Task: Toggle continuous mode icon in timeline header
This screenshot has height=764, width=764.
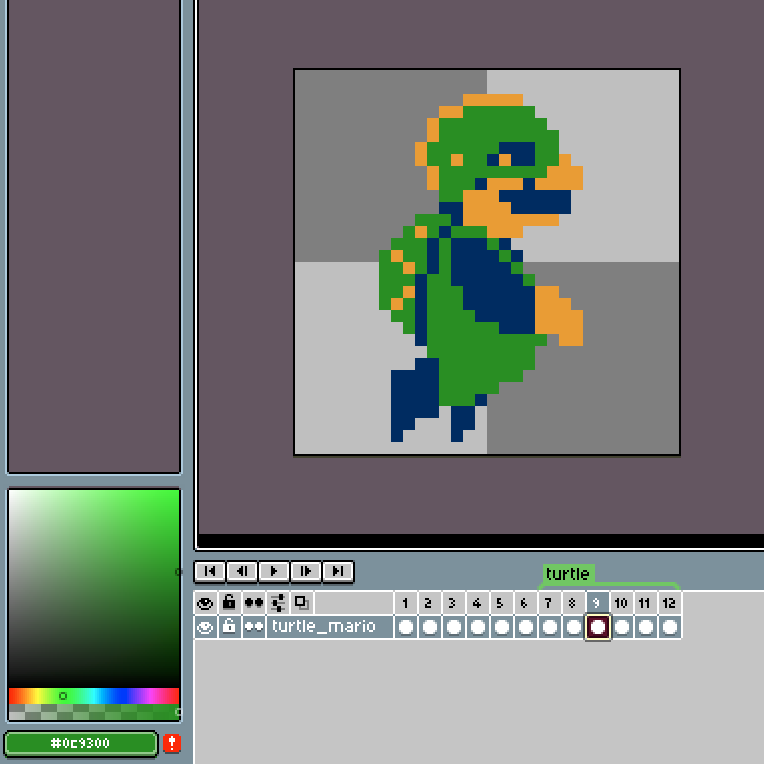Action: coord(253,603)
